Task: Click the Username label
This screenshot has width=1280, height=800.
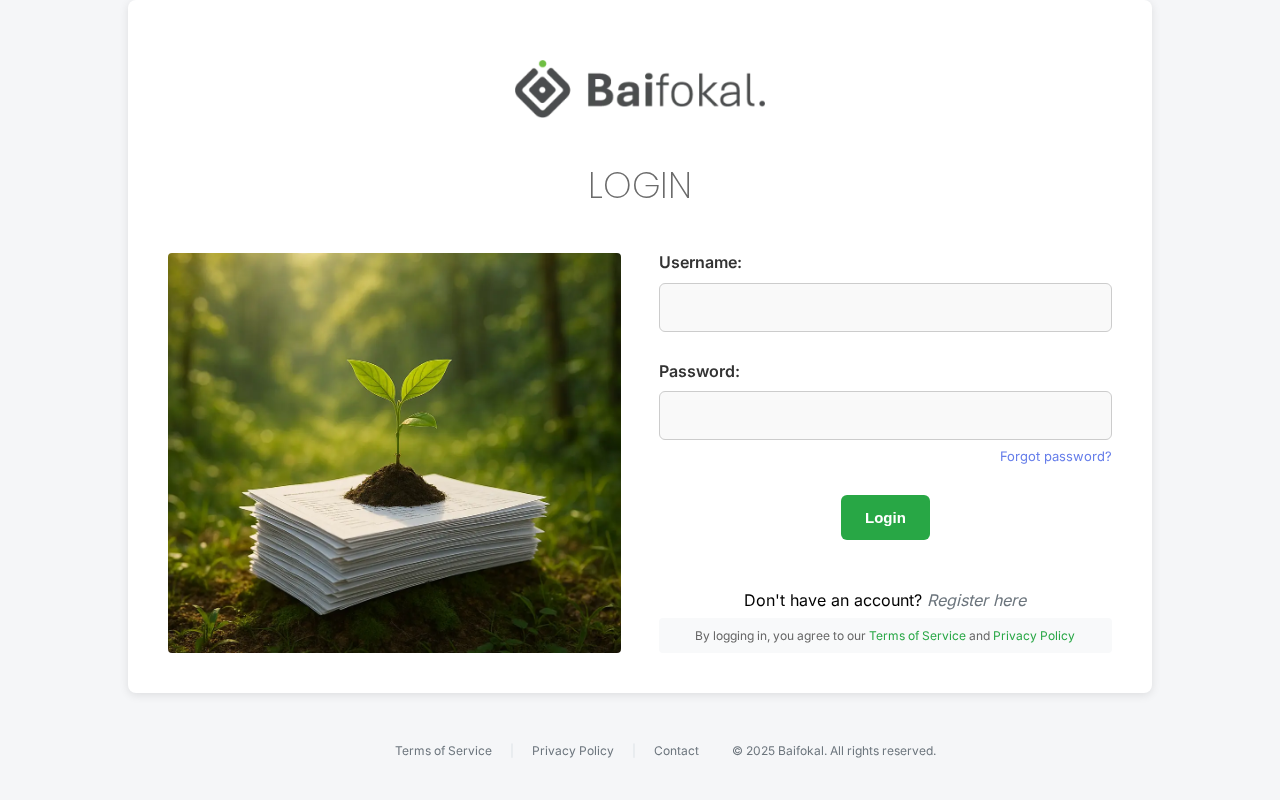Action: coord(700,262)
